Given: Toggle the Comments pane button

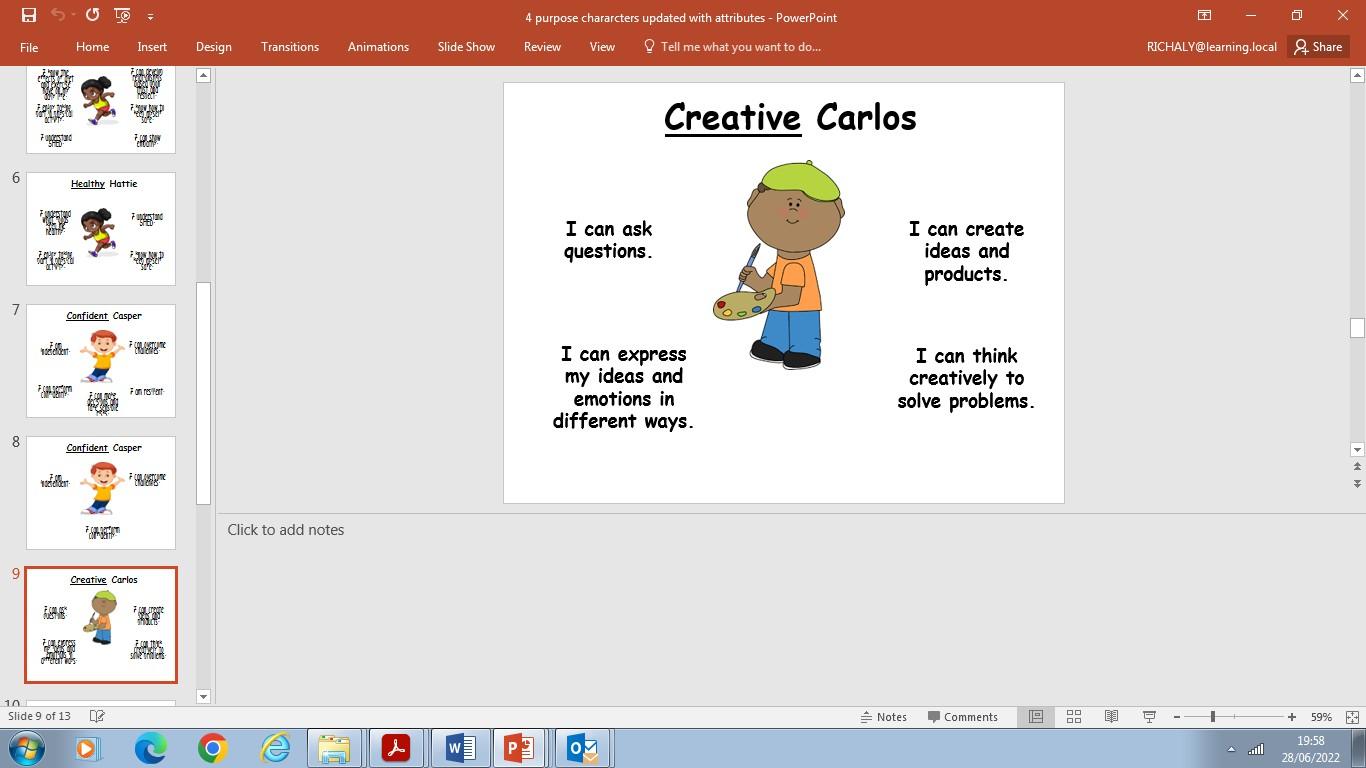Looking at the screenshot, I should pyautogui.click(x=962, y=716).
